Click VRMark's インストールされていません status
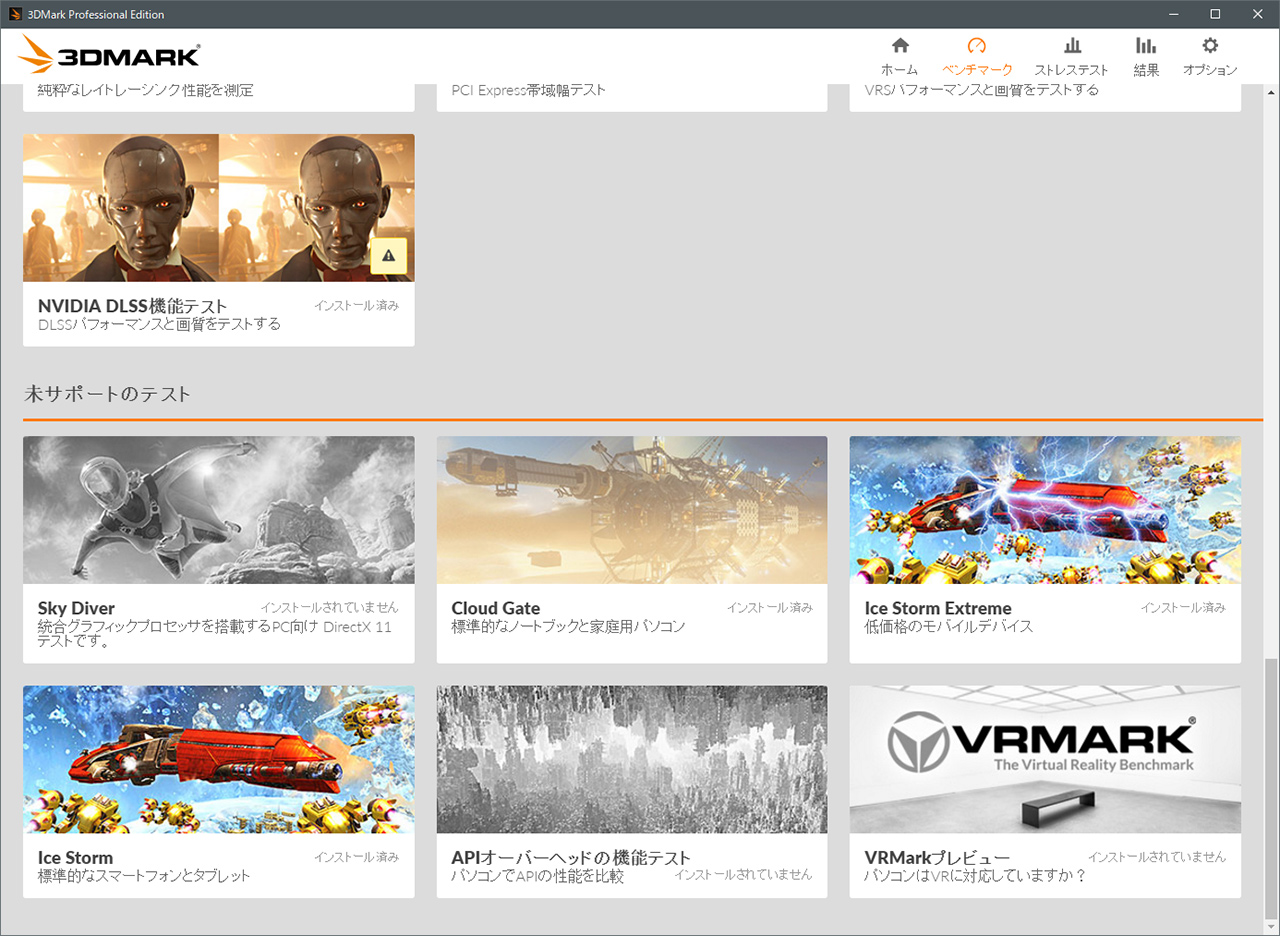The width and height of the screenshot is (1280, 936). point(1157,857)
